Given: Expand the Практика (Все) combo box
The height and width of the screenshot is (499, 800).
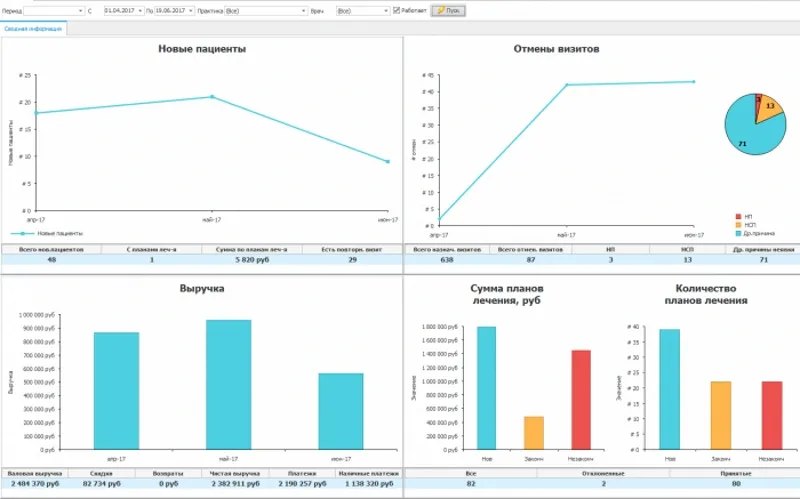Looking at the screenshot, I should click(x=304, y=11).
